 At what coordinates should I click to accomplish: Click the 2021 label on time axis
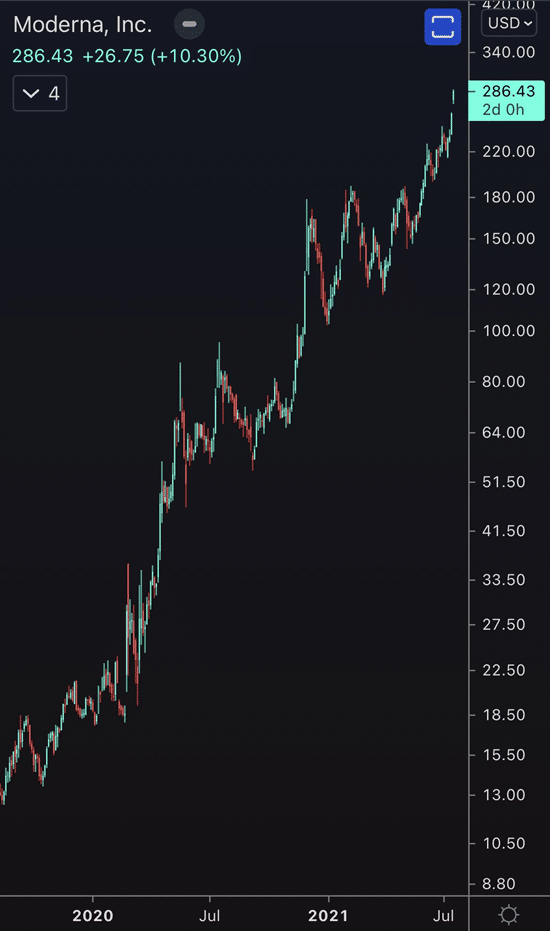(x=328, y=915)
